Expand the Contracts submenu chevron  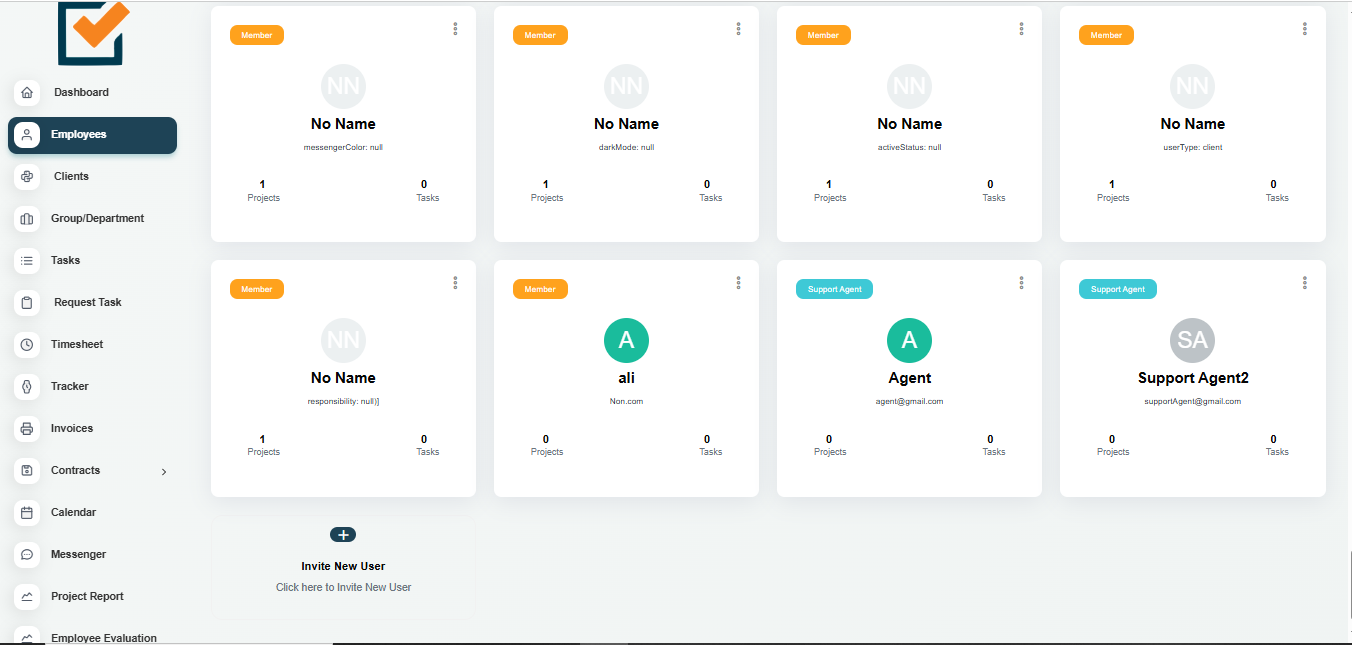(x=164, y=471)
